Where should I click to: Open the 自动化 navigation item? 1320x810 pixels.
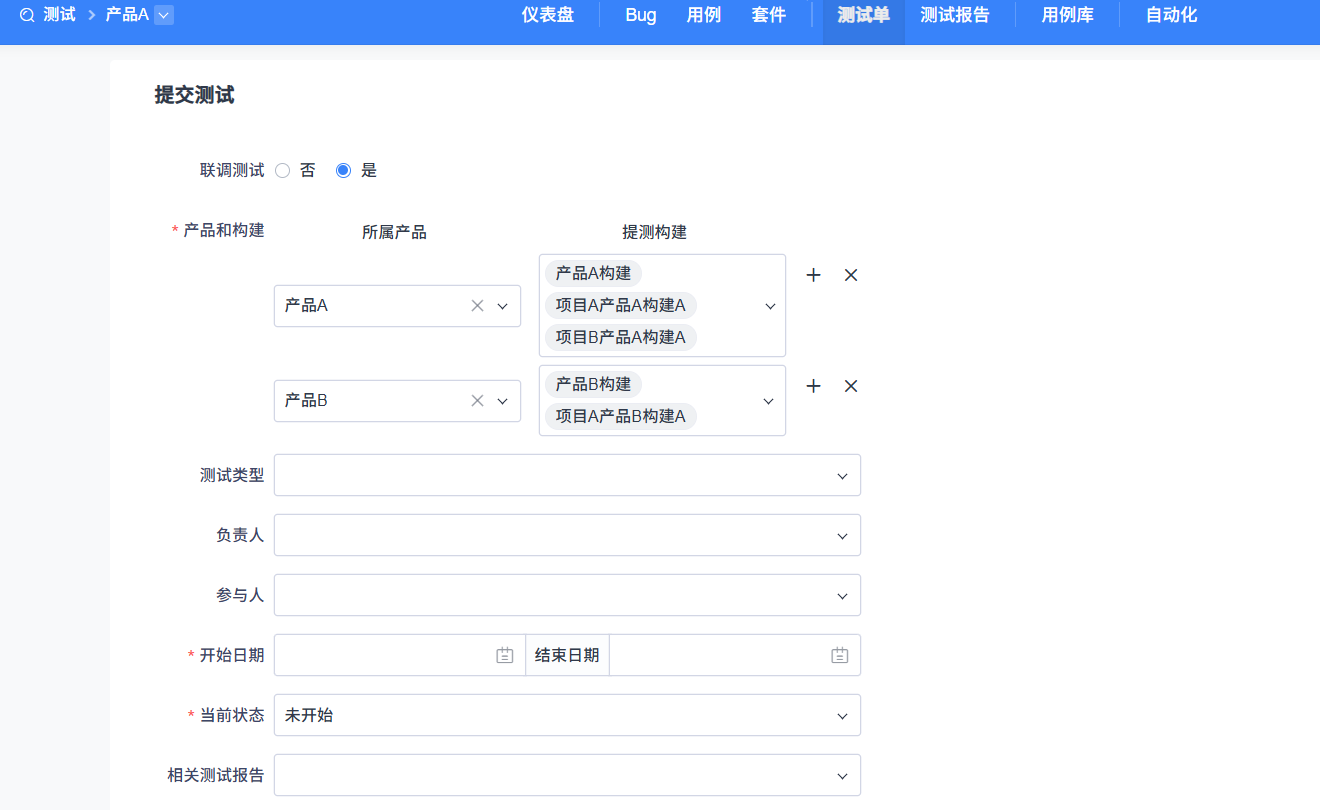(x=1171, y=15)
